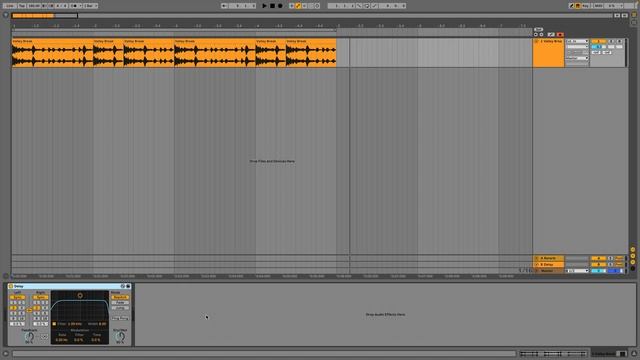
Task: Click the next locator arrow button
Action: 542,35
